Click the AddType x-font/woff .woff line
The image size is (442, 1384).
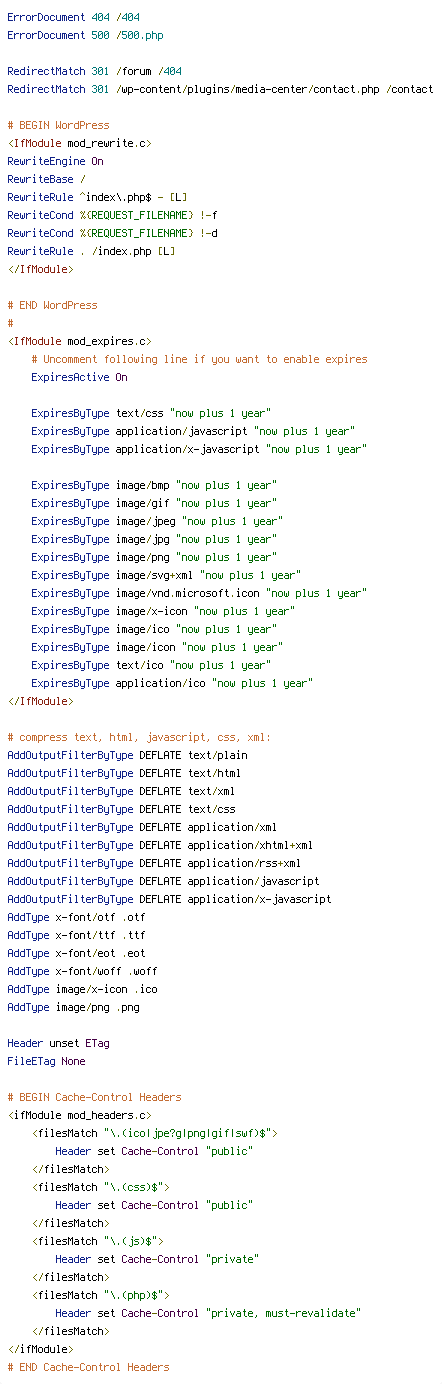82,971
